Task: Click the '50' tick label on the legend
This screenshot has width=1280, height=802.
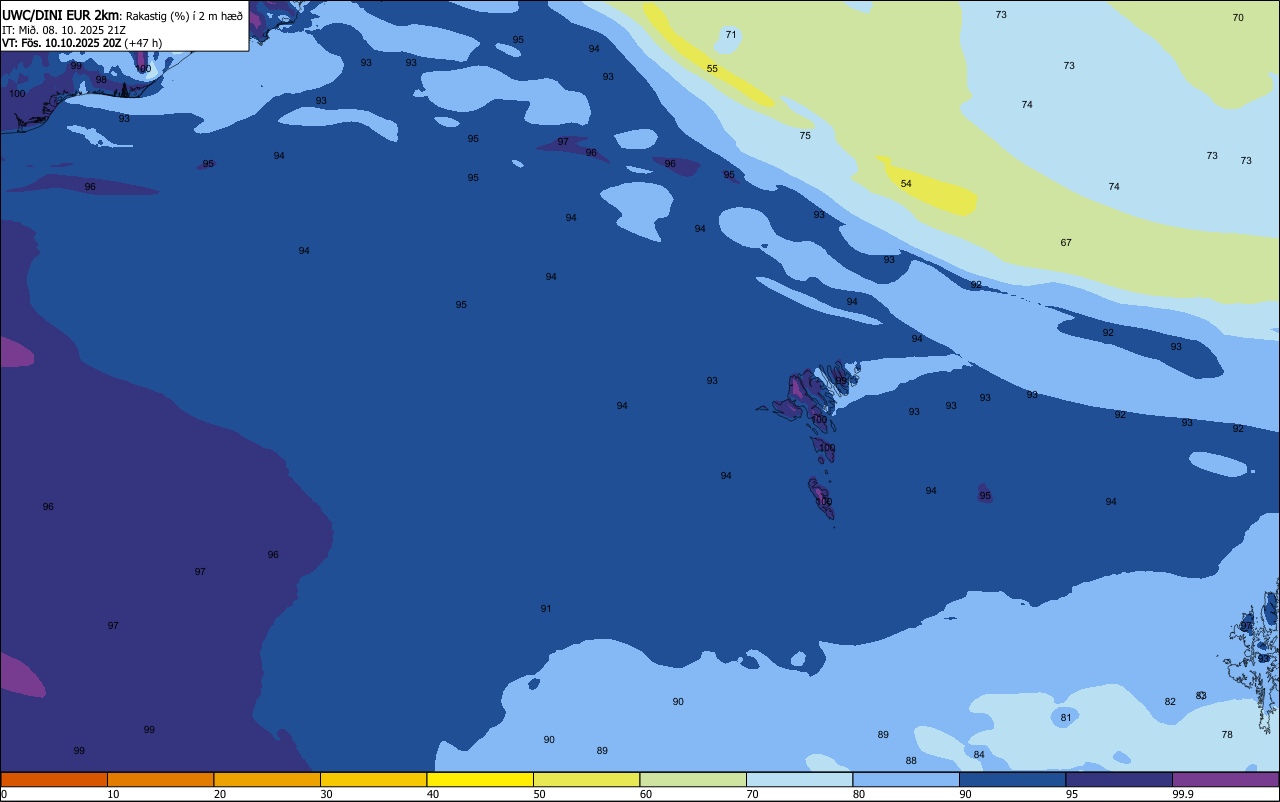Action: coord(540,794)
